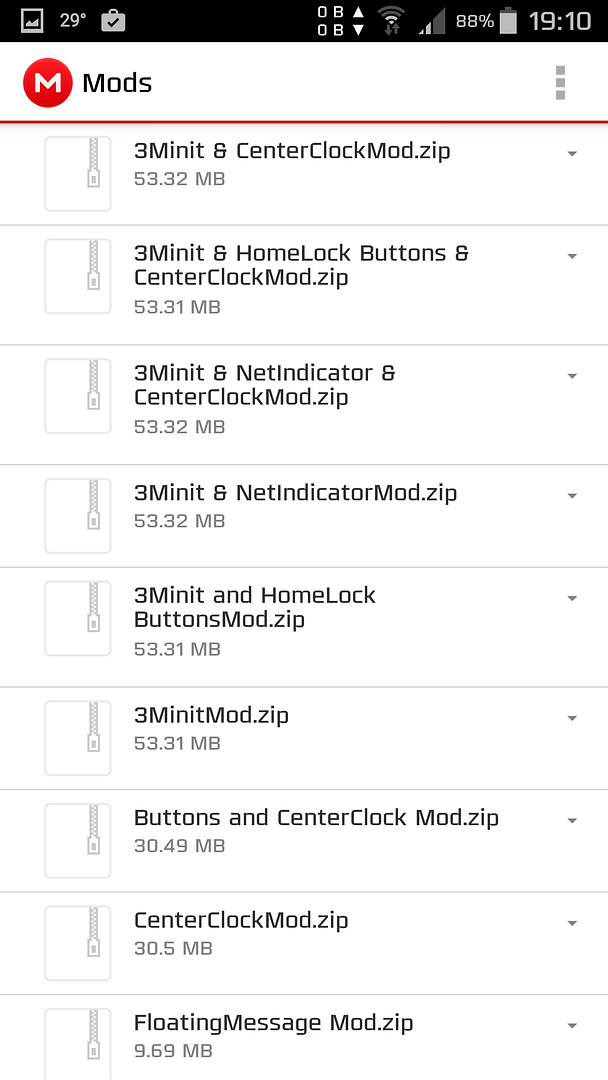The width and height of the screenshot is (608, 1080).
Task: Open file 3Minit & NetIndicatorMod.zip
Action: click(x=295, y=493)
